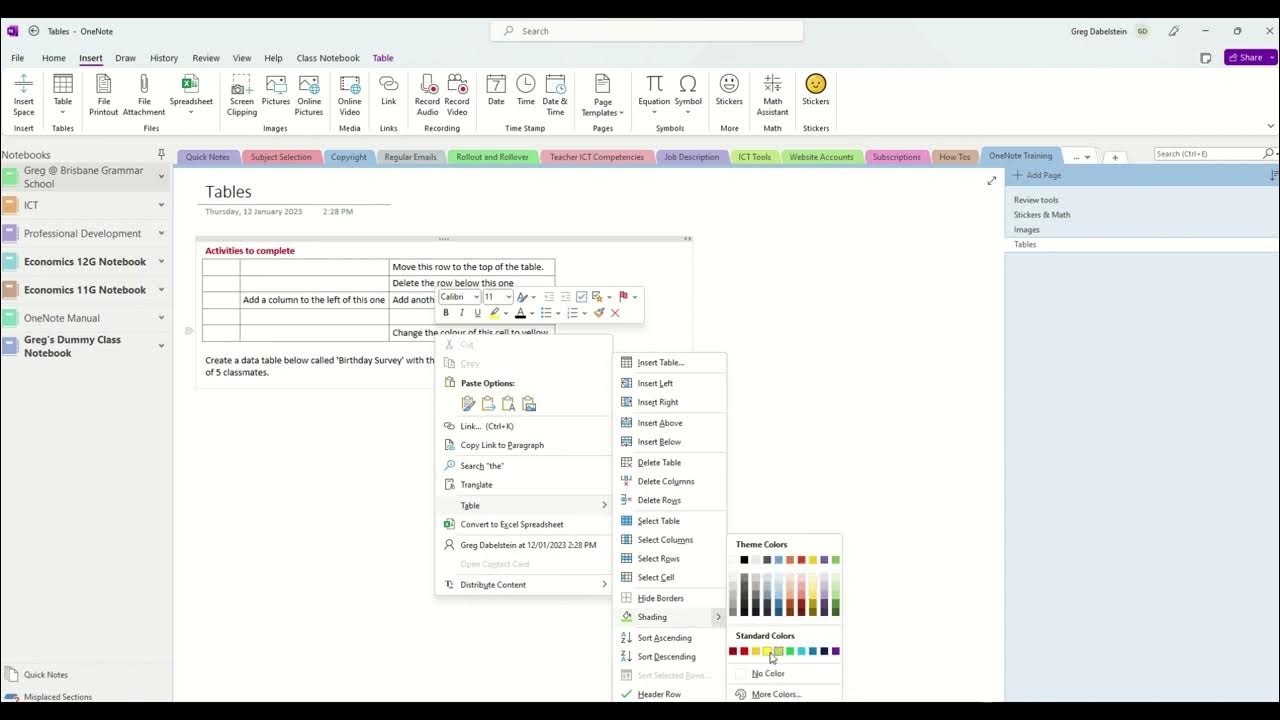Click the File Printout icon

point(104,85)
